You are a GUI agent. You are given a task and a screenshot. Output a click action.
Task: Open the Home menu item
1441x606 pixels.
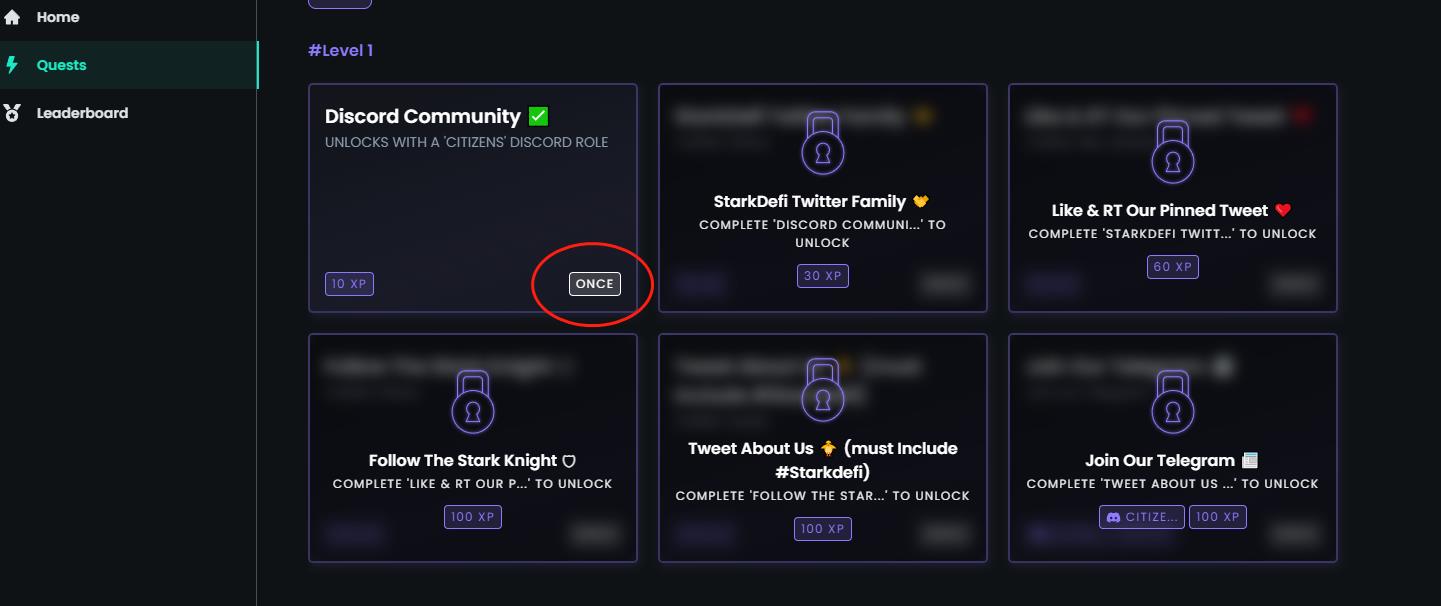coord(58,17)
